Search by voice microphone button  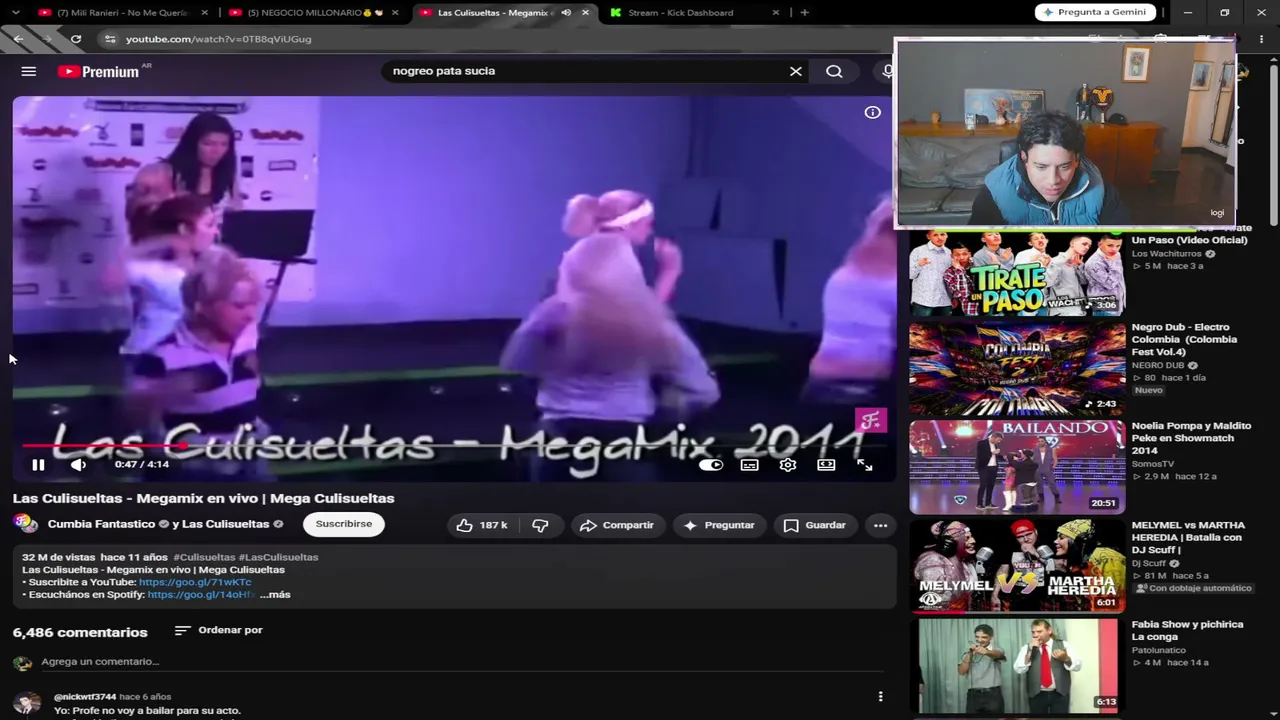pyautogui.click(x=886, y=71)
